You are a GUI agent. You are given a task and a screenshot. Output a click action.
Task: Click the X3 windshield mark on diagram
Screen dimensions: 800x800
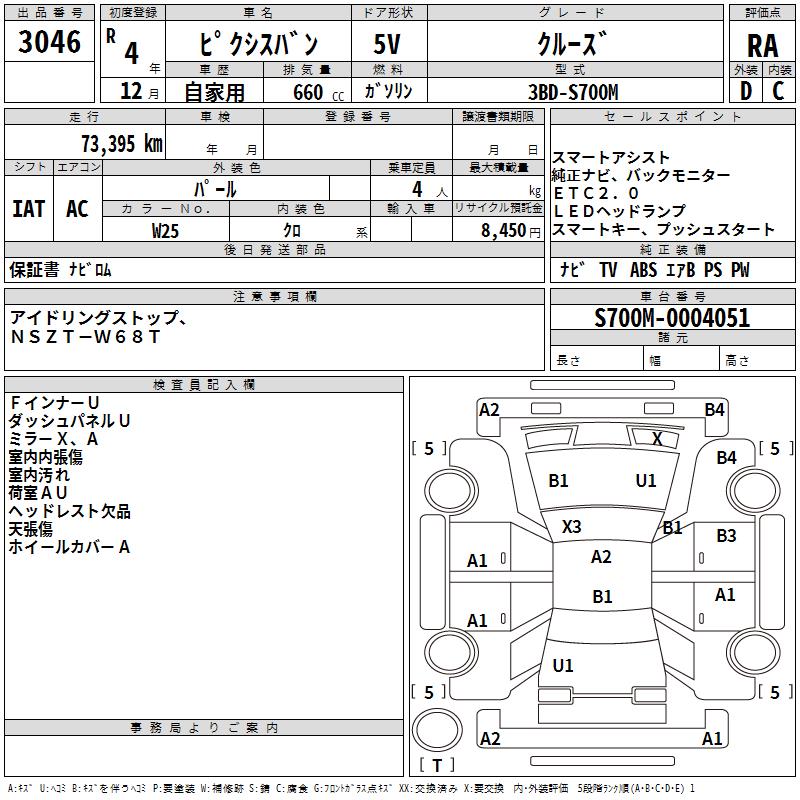coord(571,527)
